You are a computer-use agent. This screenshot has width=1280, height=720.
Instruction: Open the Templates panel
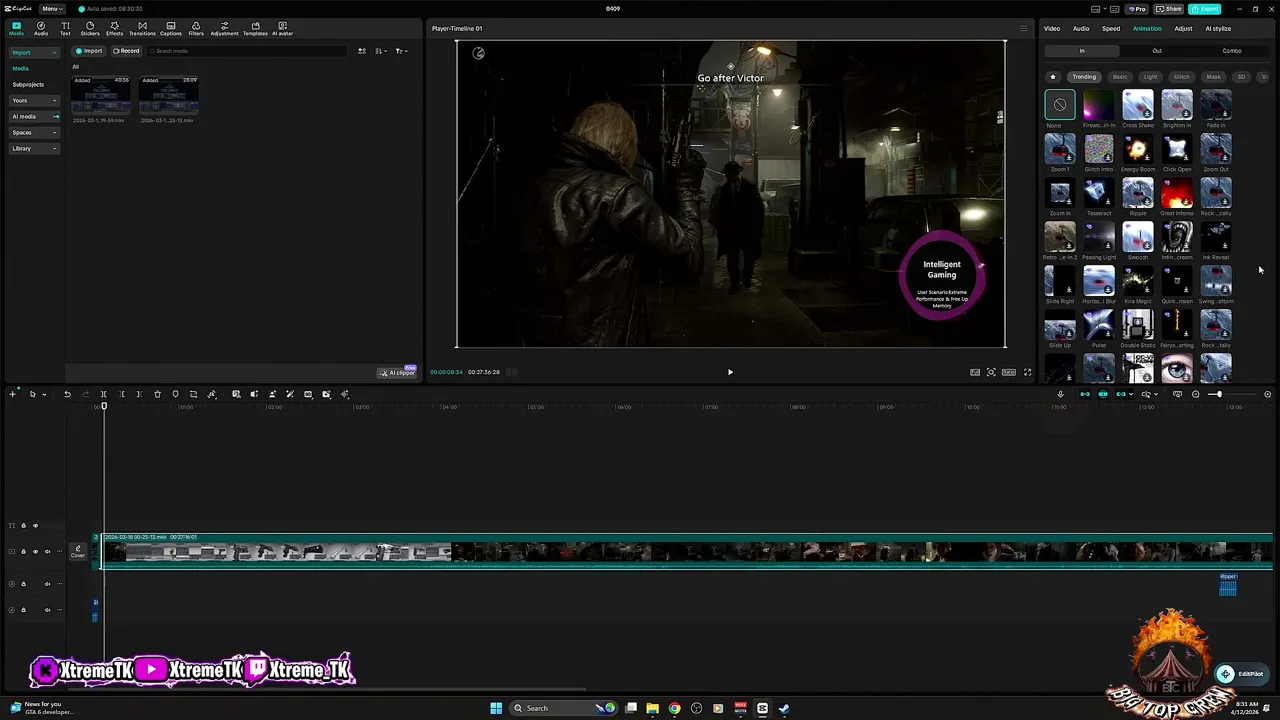[x=255, y=28]
